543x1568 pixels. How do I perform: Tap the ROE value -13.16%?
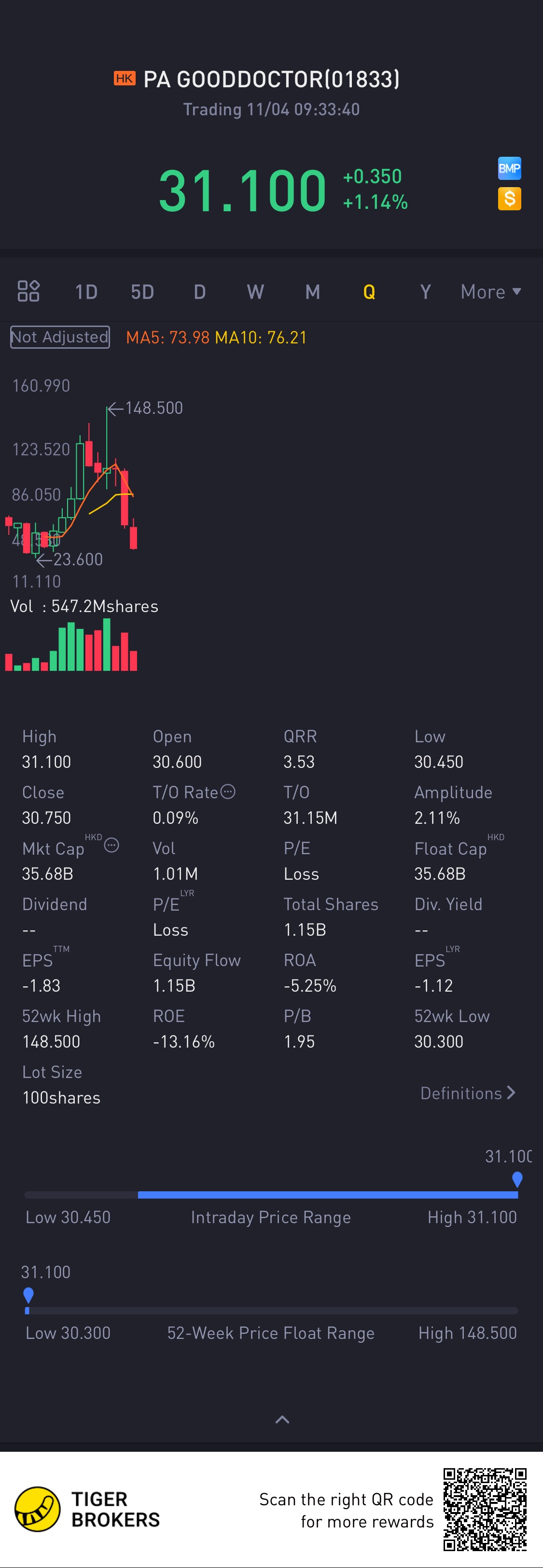[183, 1042]
